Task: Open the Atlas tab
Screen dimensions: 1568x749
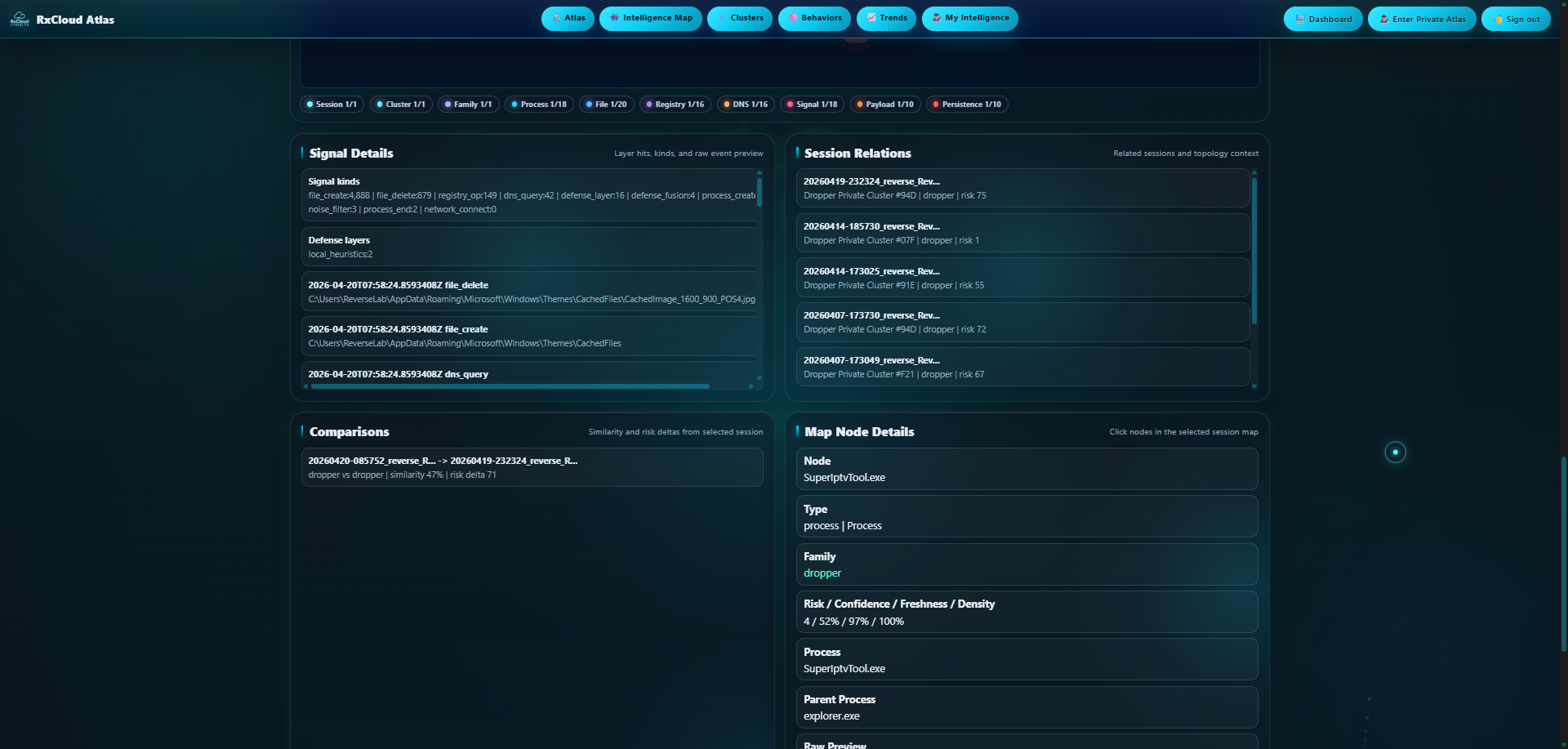Action: pos(568,18)
